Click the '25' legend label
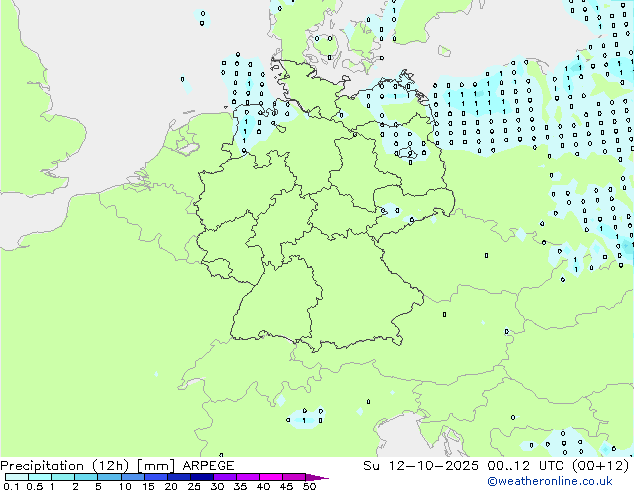The height and width of the screenshot is (490, 634). tap(194, 486)
